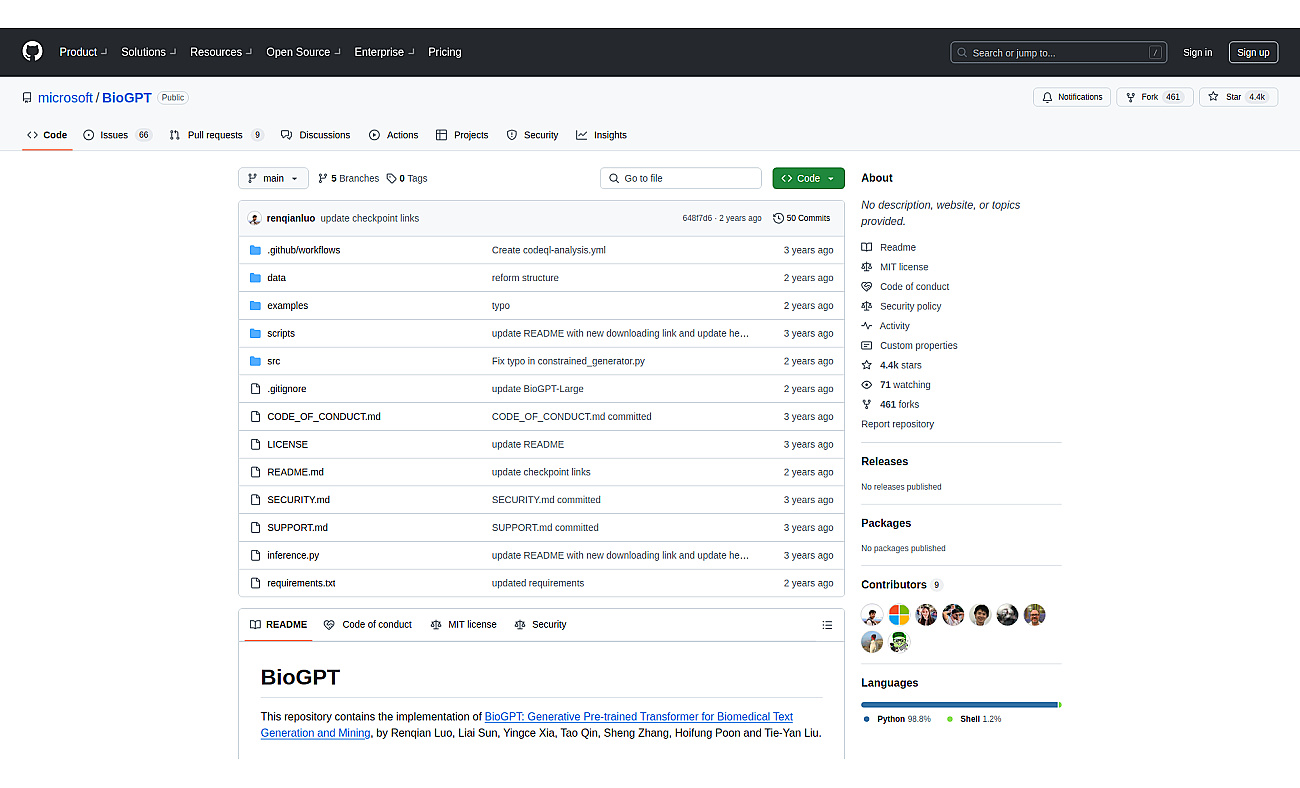Open the 0 Tags link

coord(407,178)
